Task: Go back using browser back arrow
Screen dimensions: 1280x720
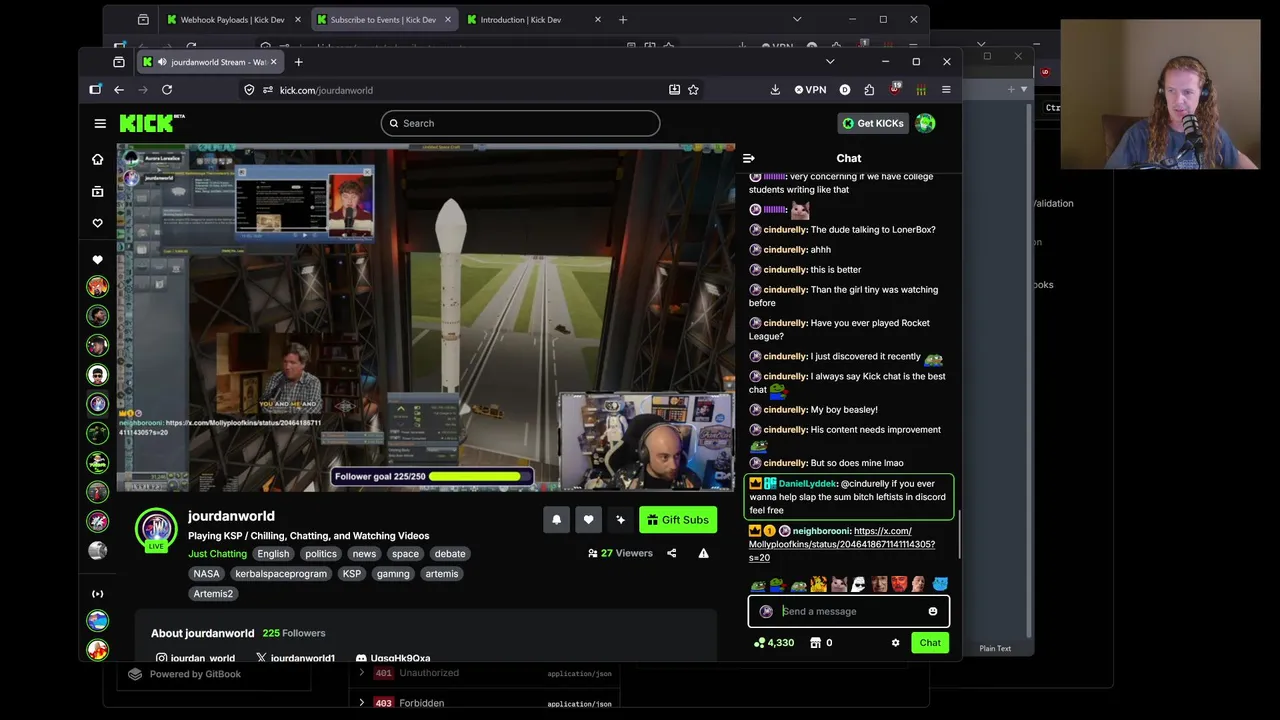Action: pyautogui.click(x=119, y=90)
